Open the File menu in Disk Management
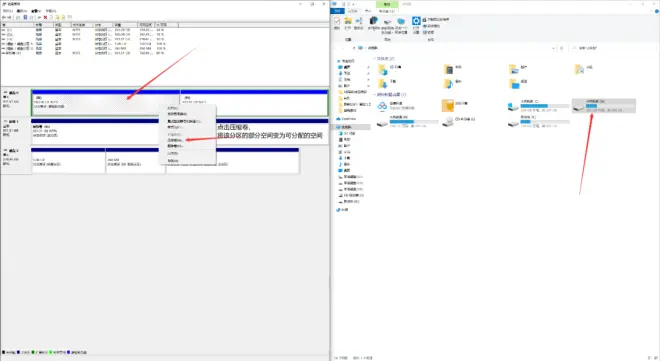 click(8, 11)
